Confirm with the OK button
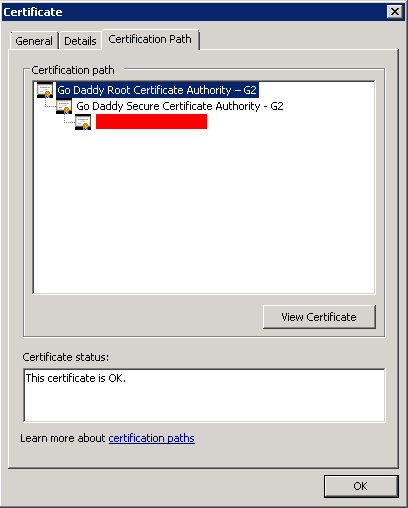Viewport: 408px width, 508px height. click(x=361, y=486)
